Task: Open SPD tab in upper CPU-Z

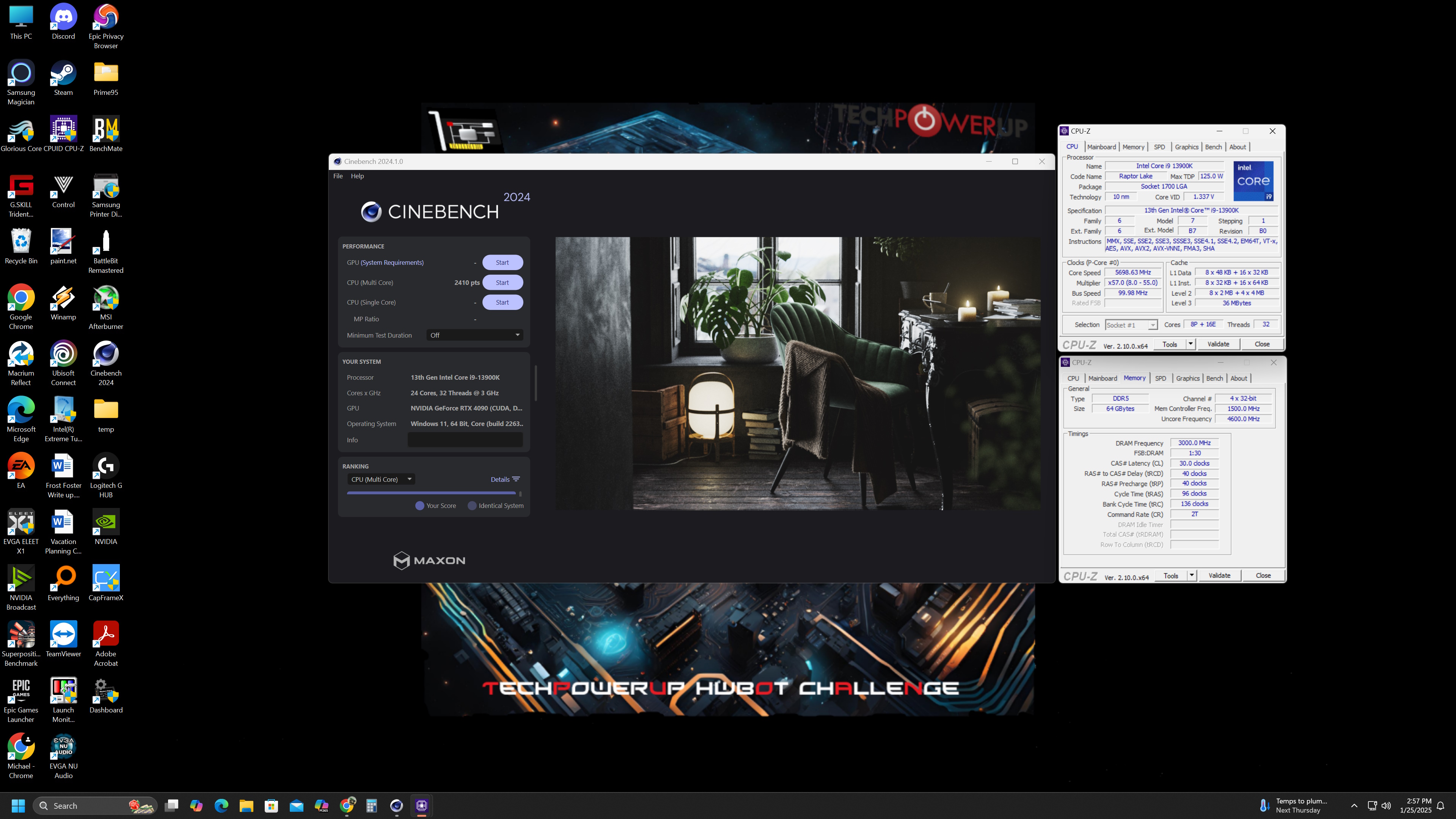Action: pyautogui.click(x=1159, y=147)
